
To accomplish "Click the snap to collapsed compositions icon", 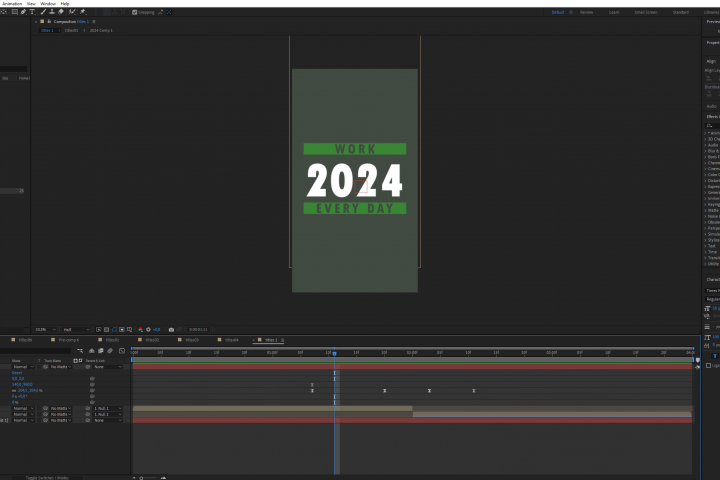I will coord(169,12).
